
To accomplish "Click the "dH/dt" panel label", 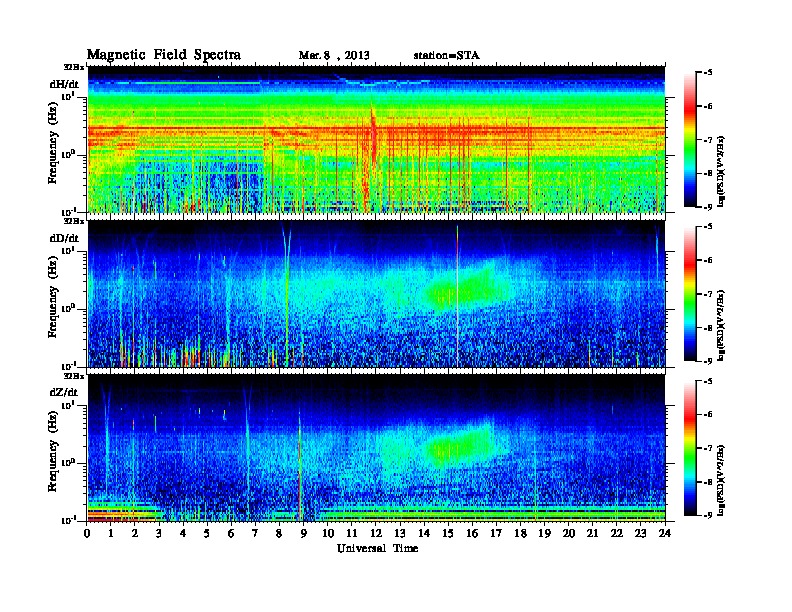I will [64, 84].
